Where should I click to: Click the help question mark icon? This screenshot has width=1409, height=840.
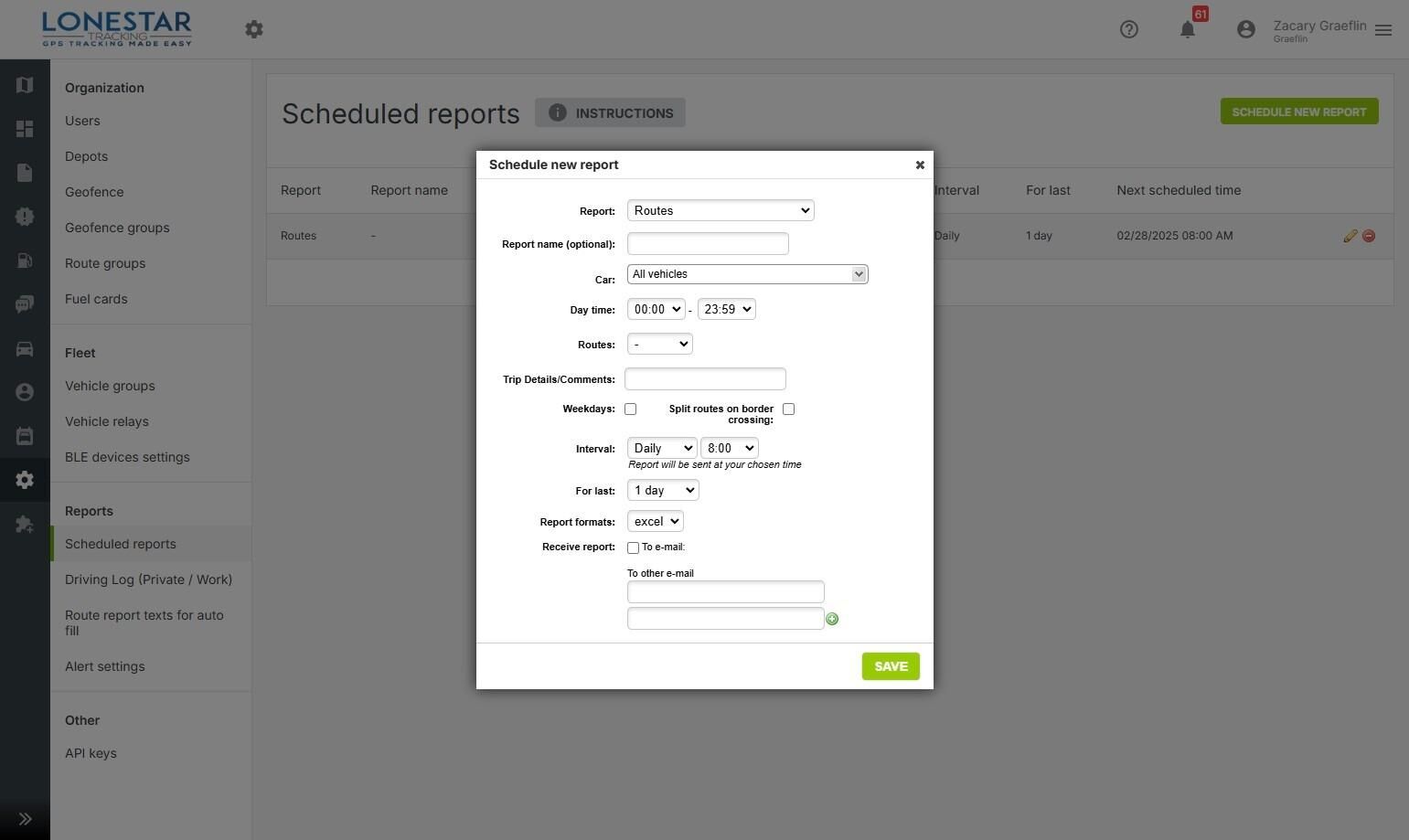(x=1129, y=29)
